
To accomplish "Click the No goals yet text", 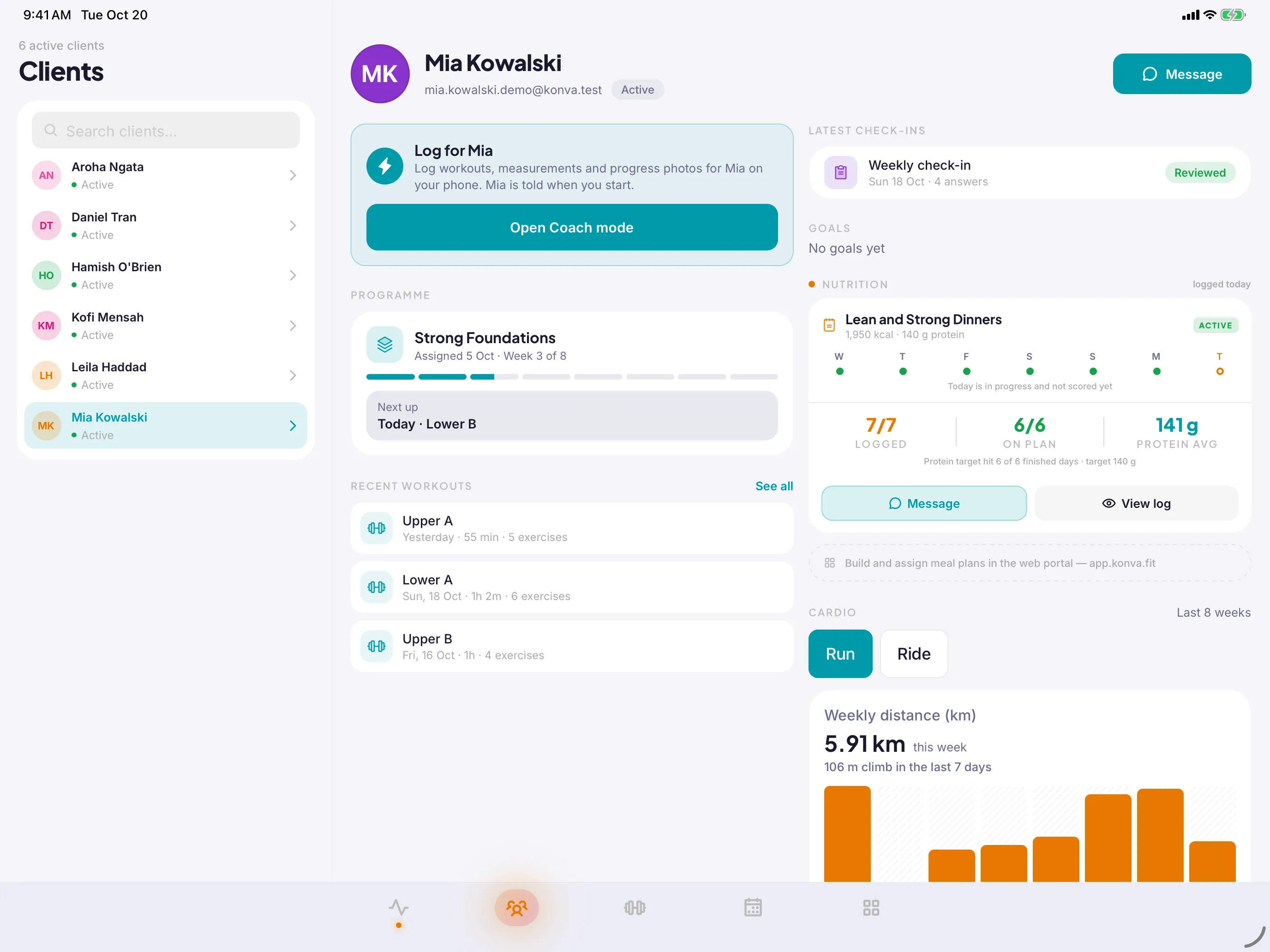I will coord(846,249).
